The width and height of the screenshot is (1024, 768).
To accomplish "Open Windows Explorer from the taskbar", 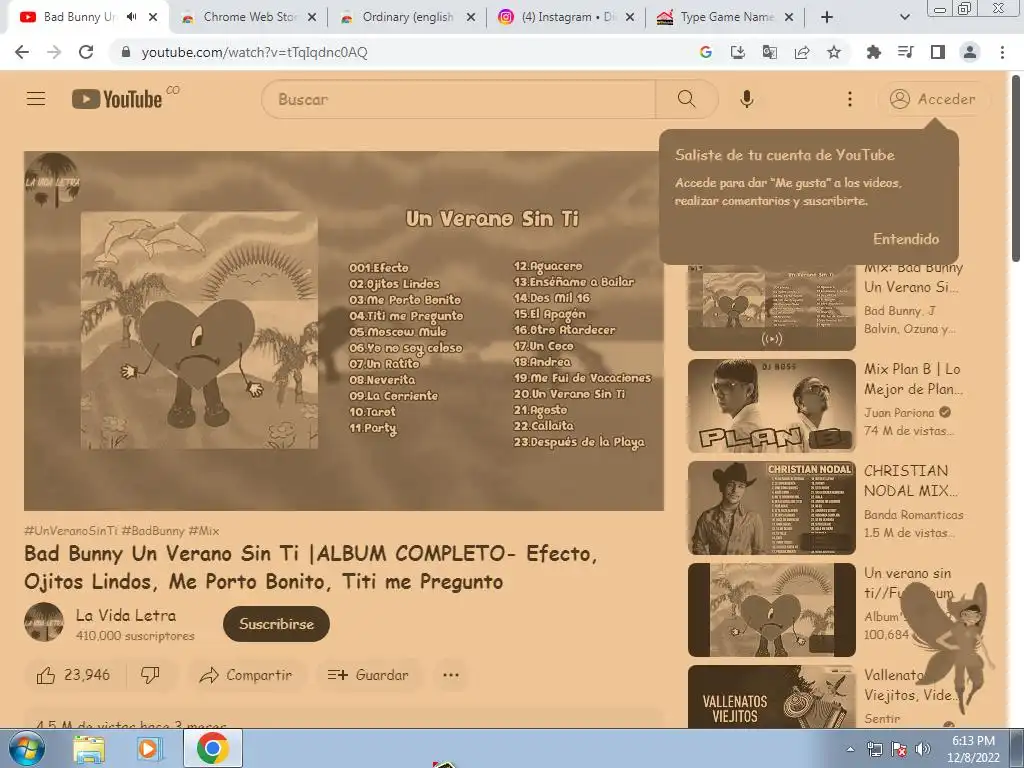I will point(89,749).
